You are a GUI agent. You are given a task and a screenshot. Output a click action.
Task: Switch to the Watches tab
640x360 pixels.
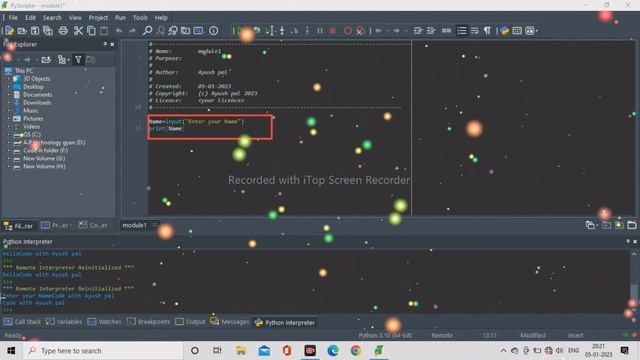click(x=104, y=322)
